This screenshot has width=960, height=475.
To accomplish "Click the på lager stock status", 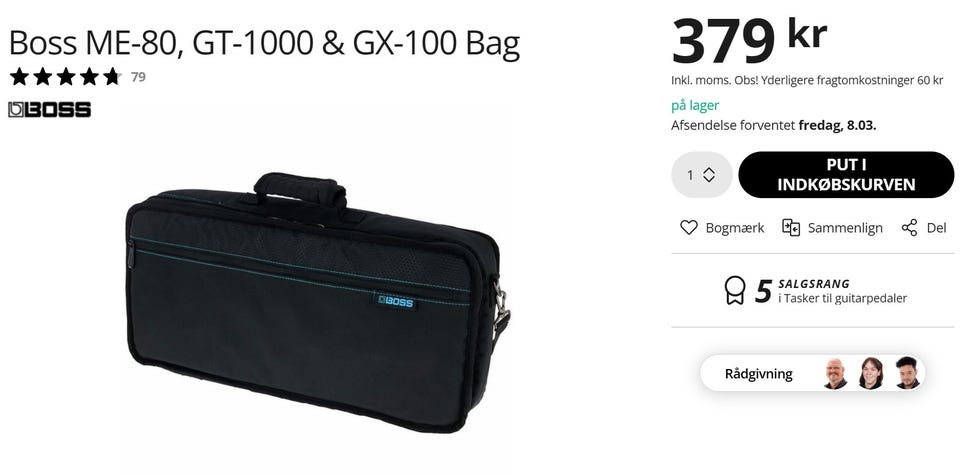I will tap(695, 105).
